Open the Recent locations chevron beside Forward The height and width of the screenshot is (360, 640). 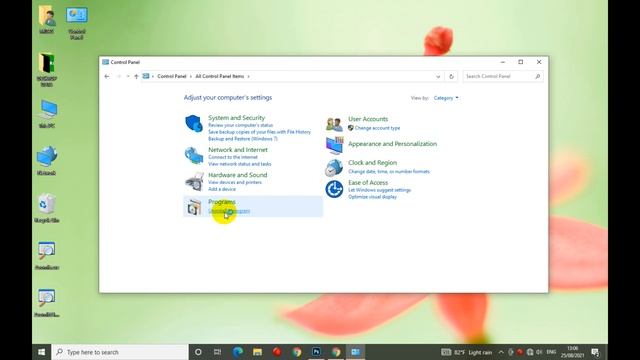(127, 76)
